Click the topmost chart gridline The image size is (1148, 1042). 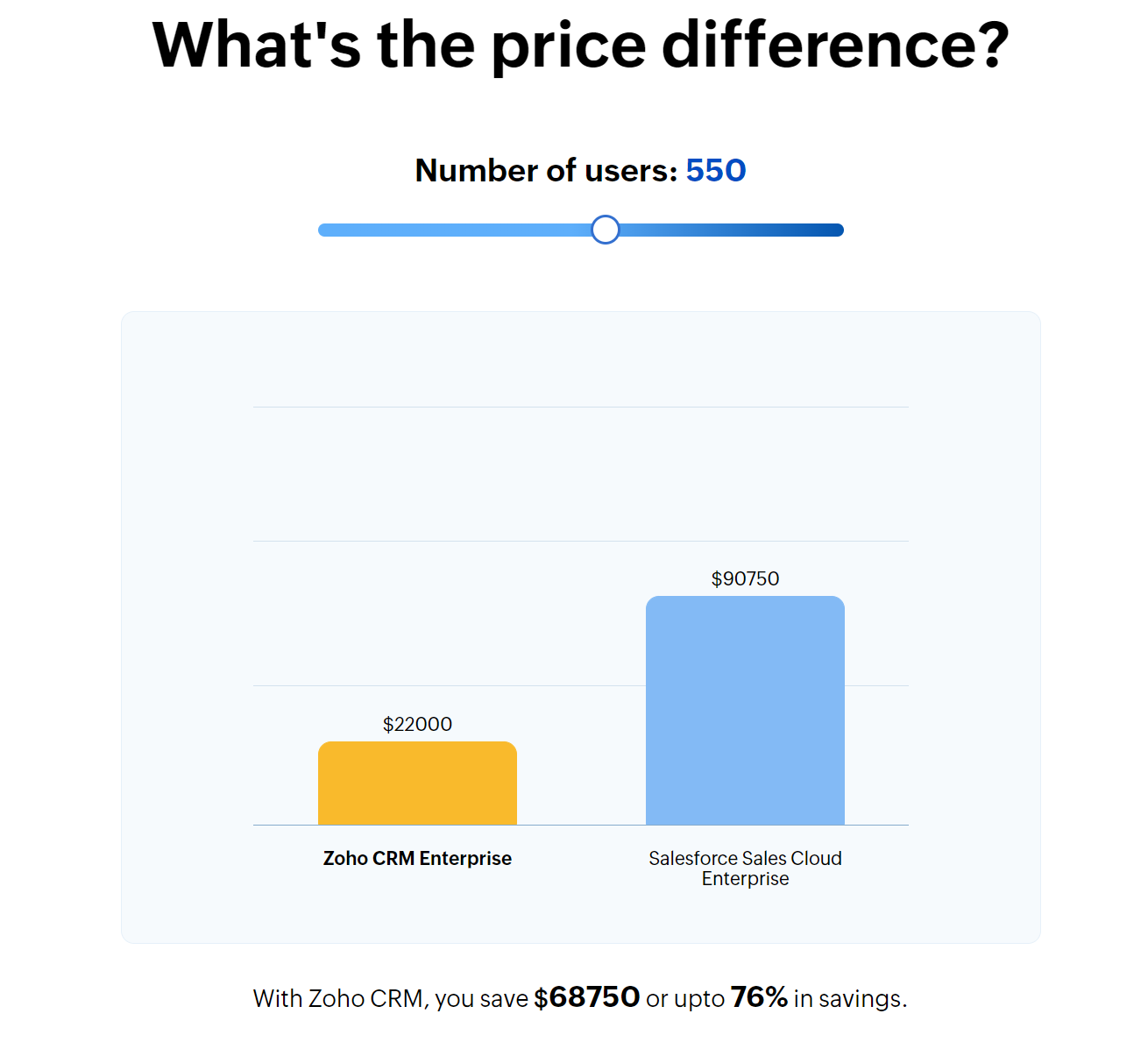(x=580, y=407)
